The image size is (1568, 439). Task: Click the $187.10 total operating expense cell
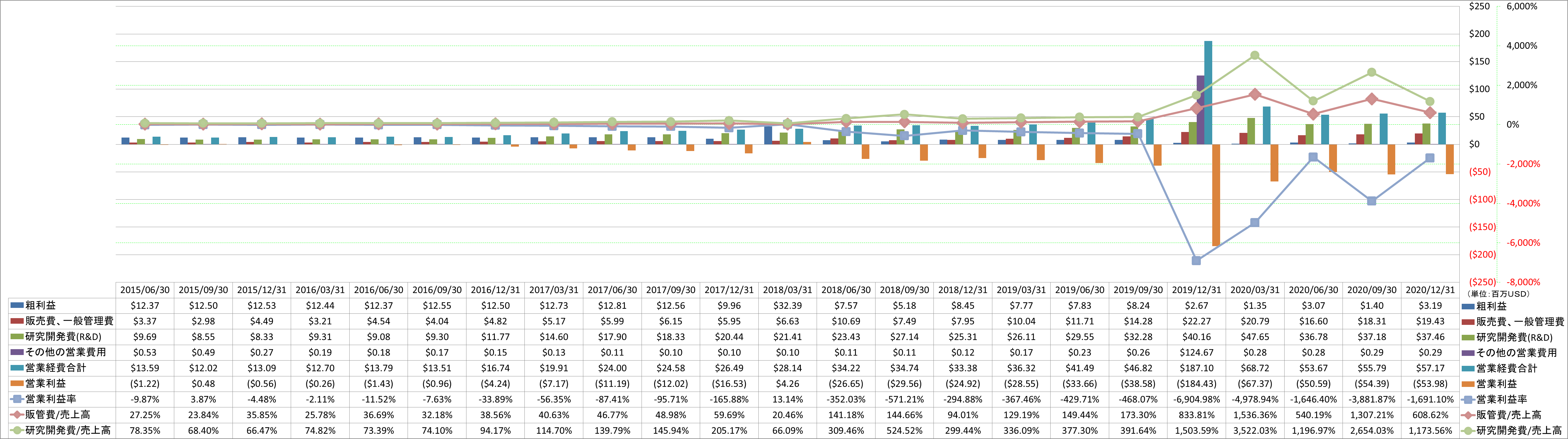pyautogui.click(x=1197, y=368)
